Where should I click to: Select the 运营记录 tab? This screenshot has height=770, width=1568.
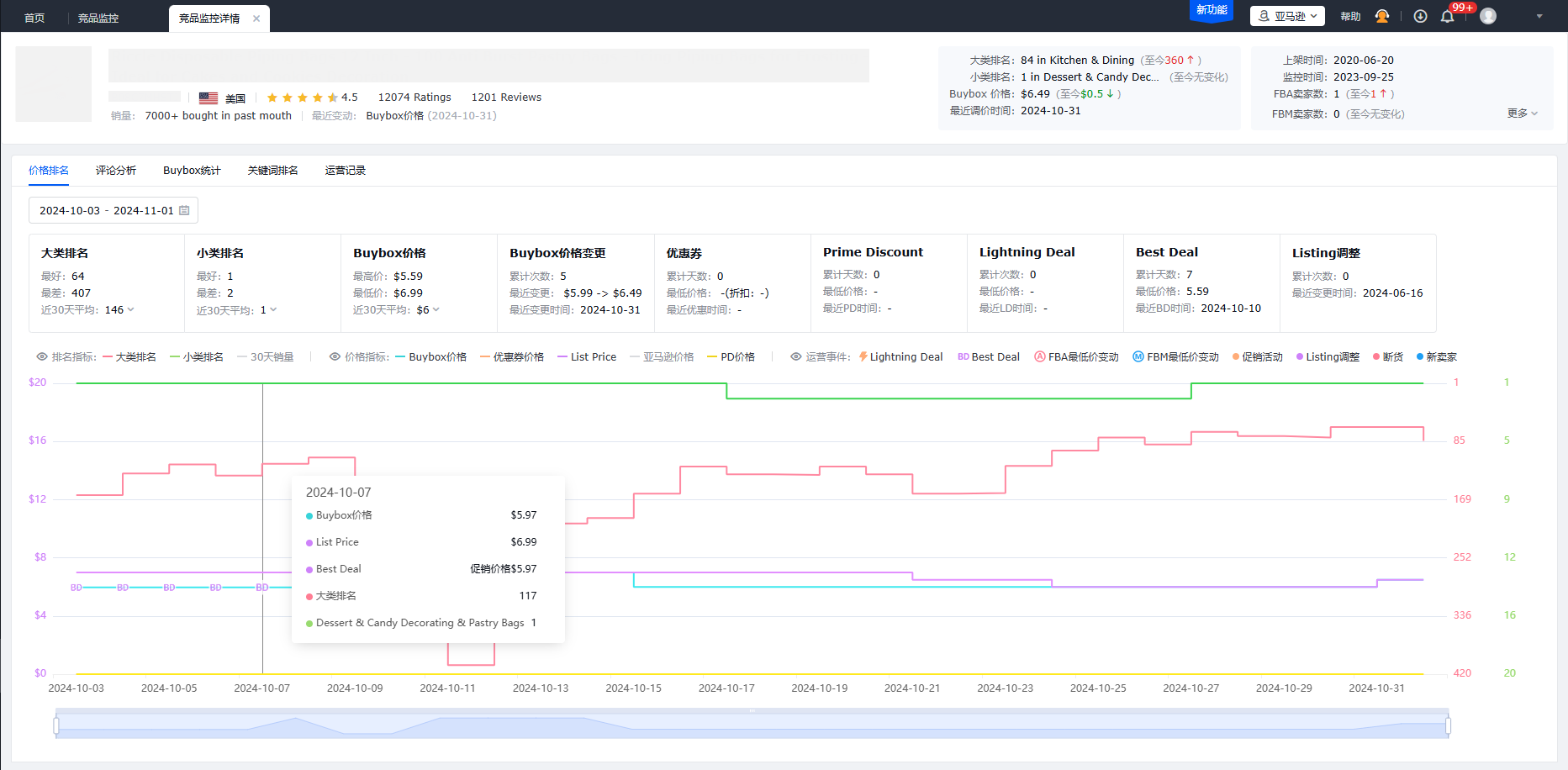coord(346,170)
